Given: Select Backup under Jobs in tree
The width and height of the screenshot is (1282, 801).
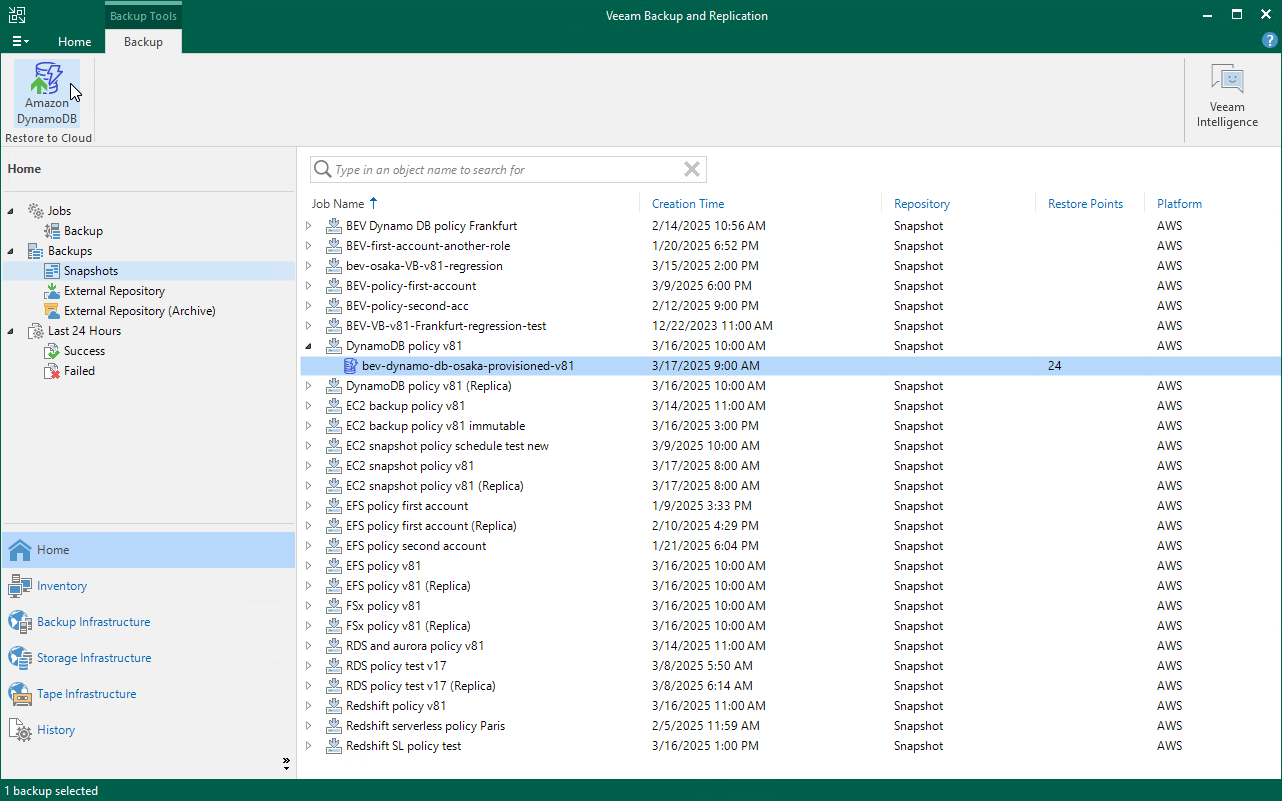Looking at the screenshot, I should pyautogui.click(x=83, y=231).
